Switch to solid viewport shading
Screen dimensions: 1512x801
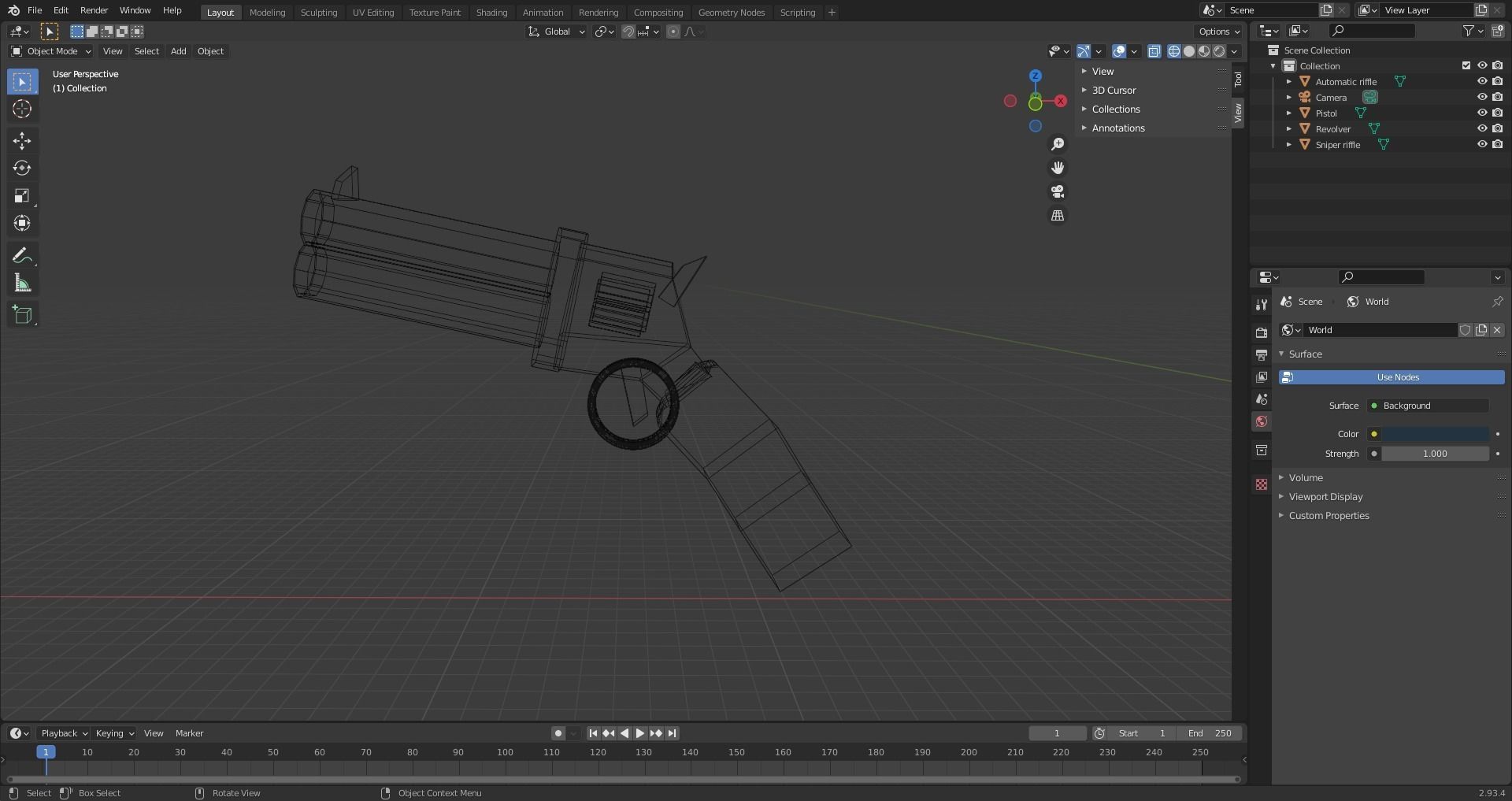click(x=1189, y=51)
